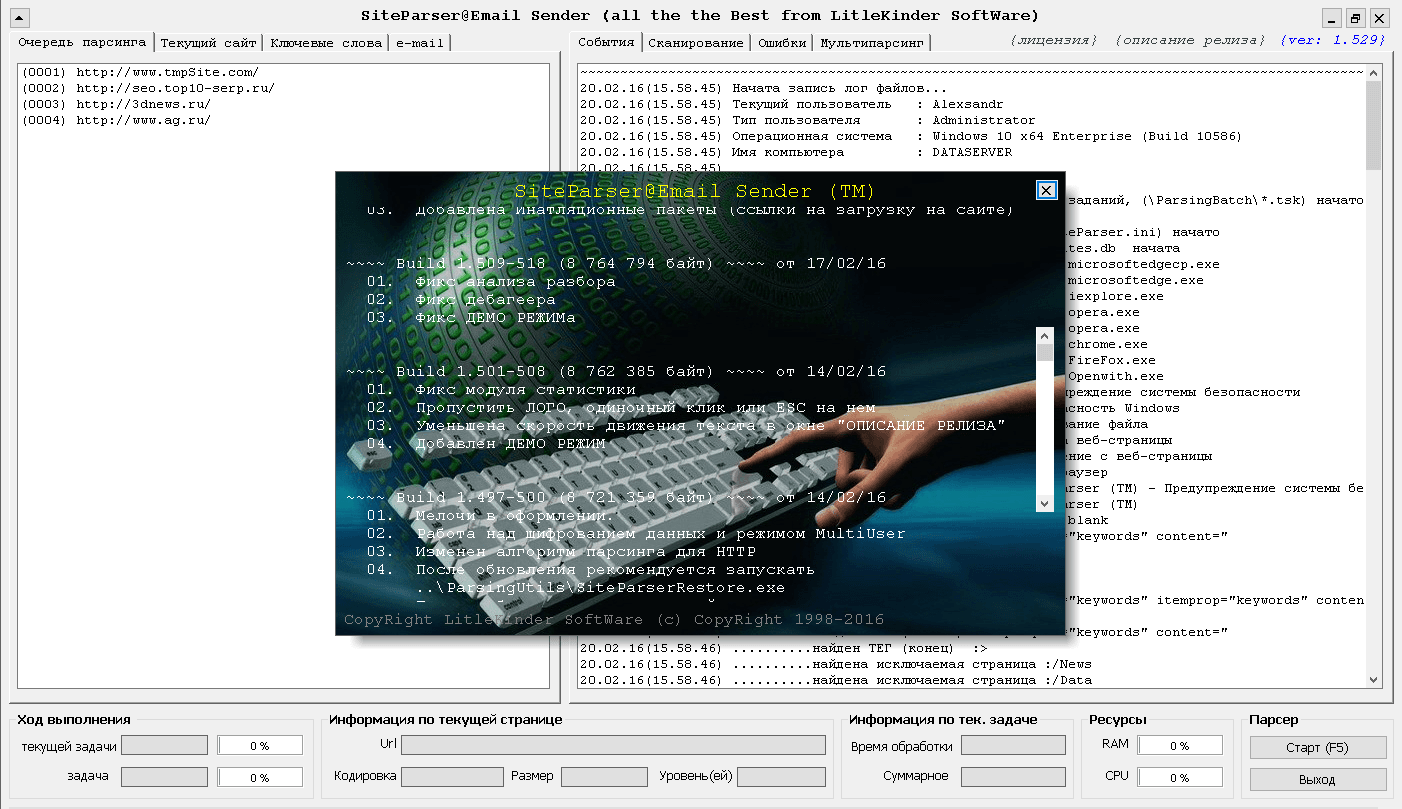Click the 'Операционная система' log line
This screenshot has height=809, width=1402.
911,136
